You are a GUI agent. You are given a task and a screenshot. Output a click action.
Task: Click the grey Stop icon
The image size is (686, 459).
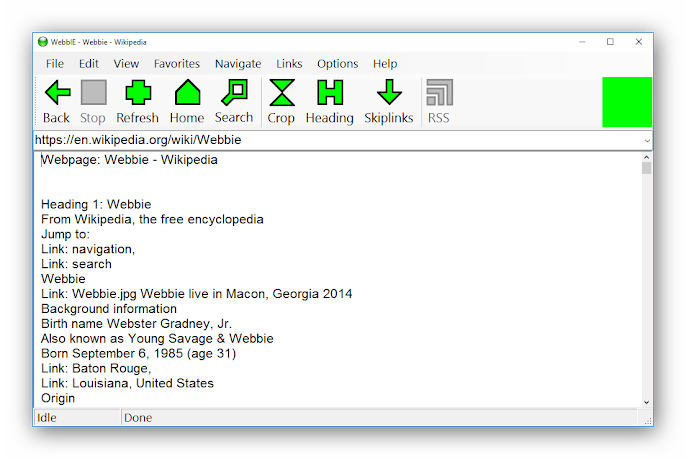point(94,92)
